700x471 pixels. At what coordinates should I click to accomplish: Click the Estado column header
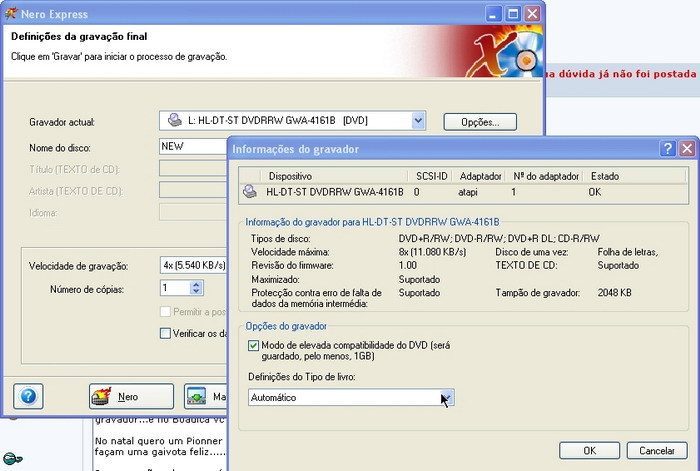(x=605, y=176)
